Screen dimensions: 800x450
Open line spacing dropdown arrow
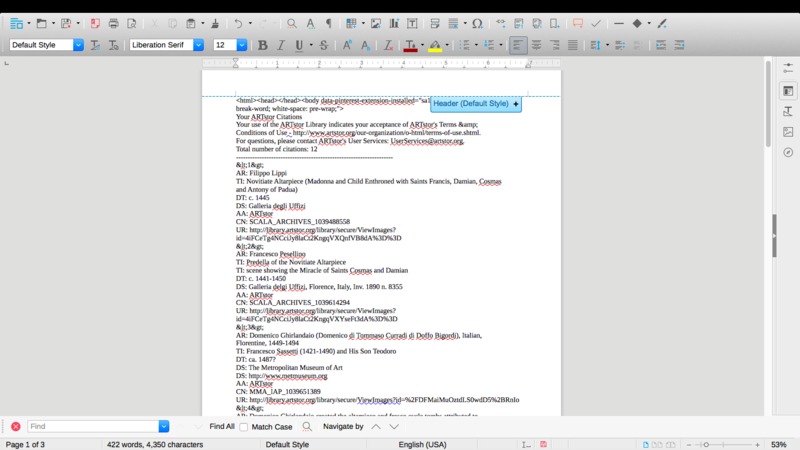607,45
